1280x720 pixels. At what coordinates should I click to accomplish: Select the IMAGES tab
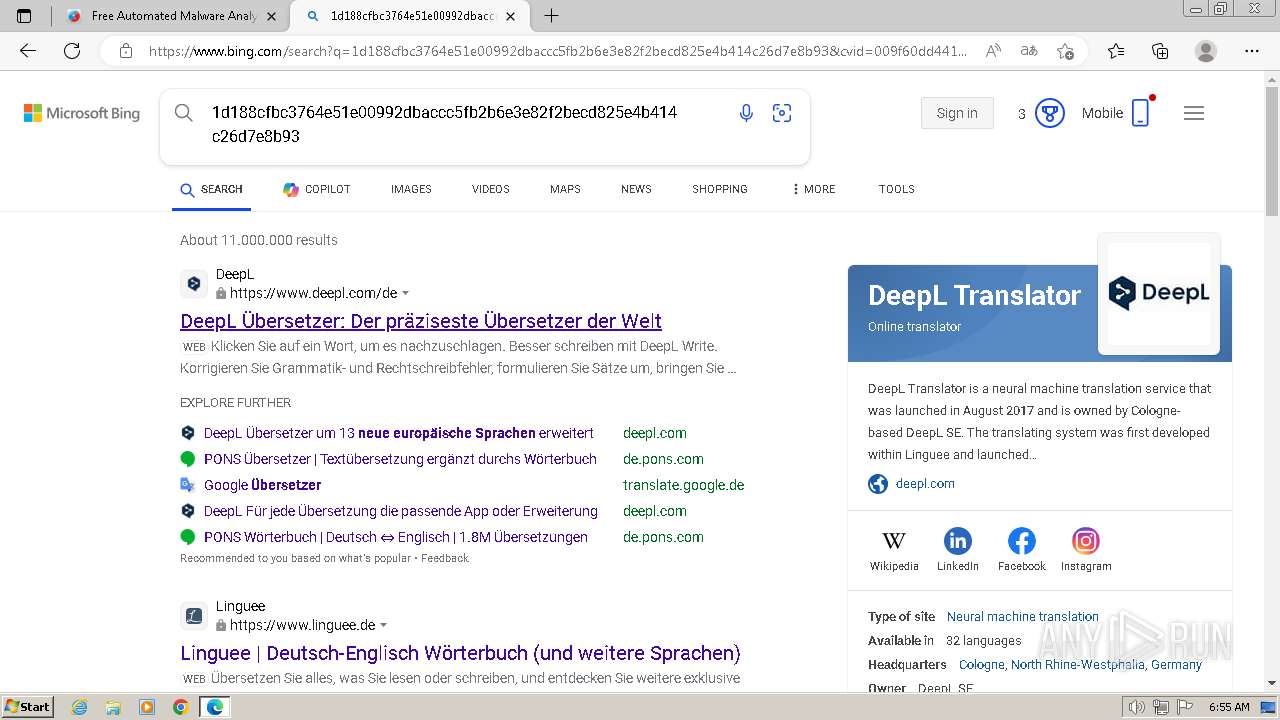click(x=411, y=189)
